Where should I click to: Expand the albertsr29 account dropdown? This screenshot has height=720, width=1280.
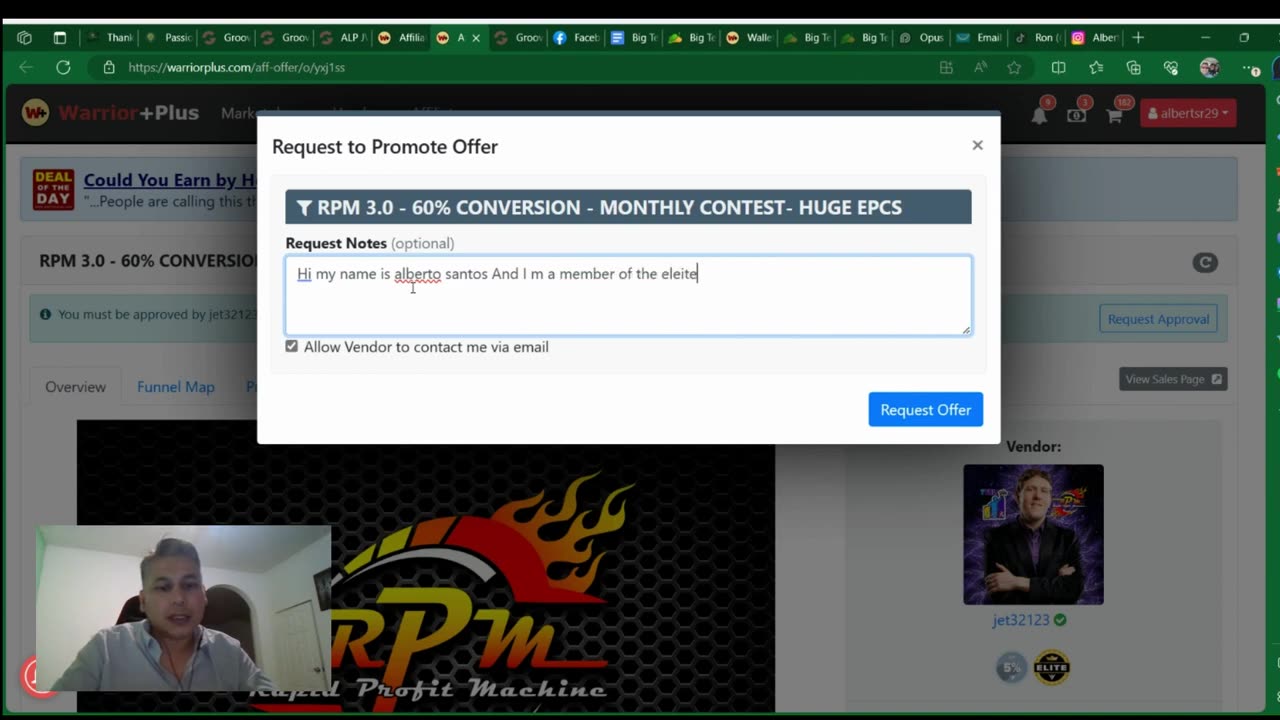pos(1188,113)
